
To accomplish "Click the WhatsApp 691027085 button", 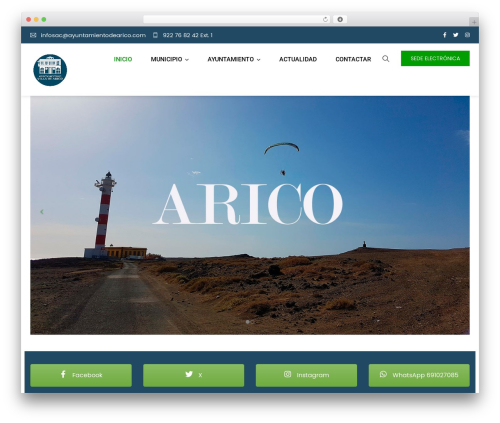I will (x=419, y=375).
